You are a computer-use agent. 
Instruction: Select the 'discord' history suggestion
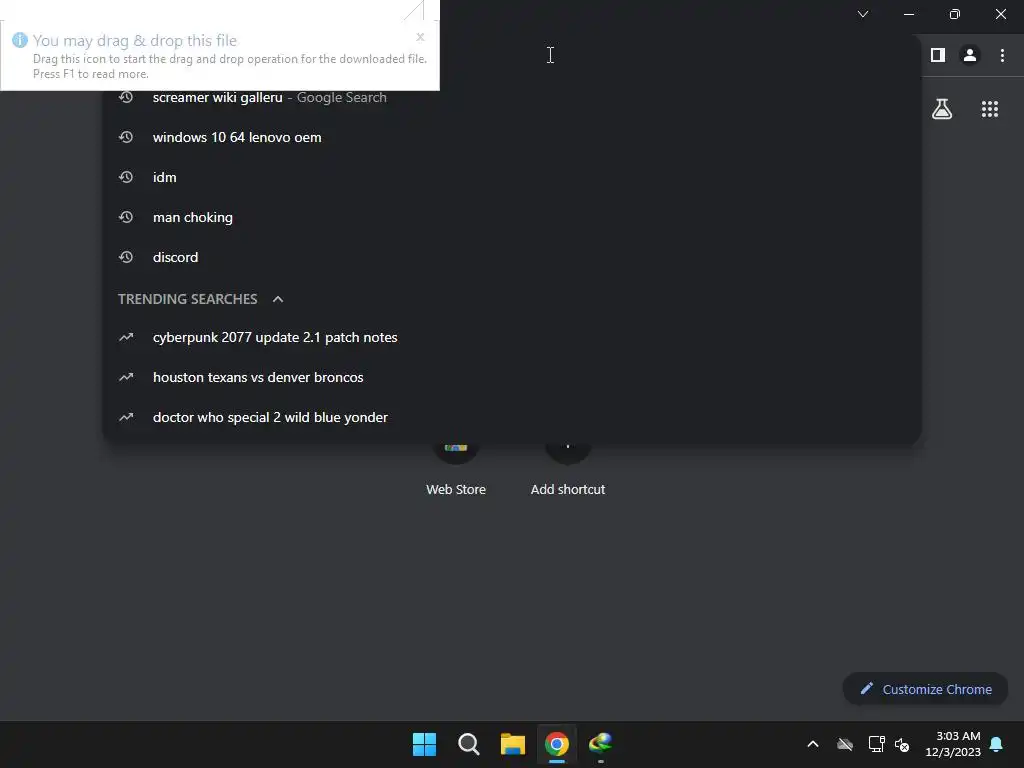click(x=512, y=257)
